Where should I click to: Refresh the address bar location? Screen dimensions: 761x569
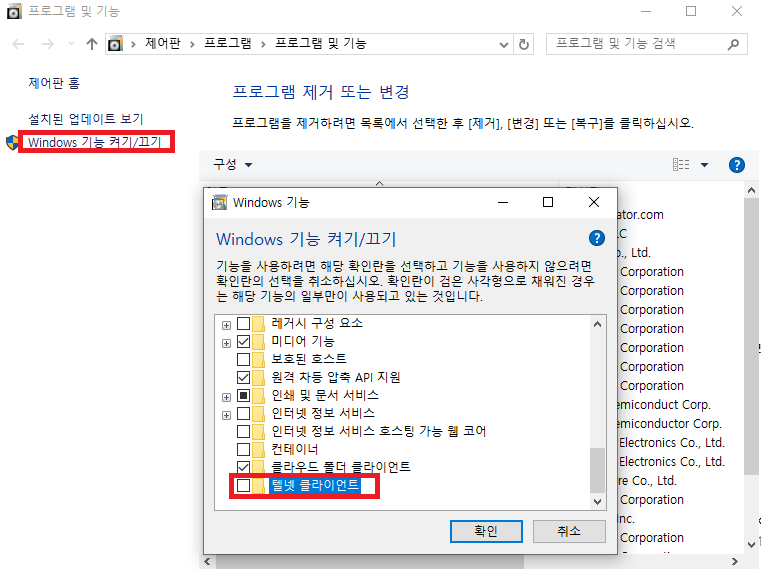point(524,45)
